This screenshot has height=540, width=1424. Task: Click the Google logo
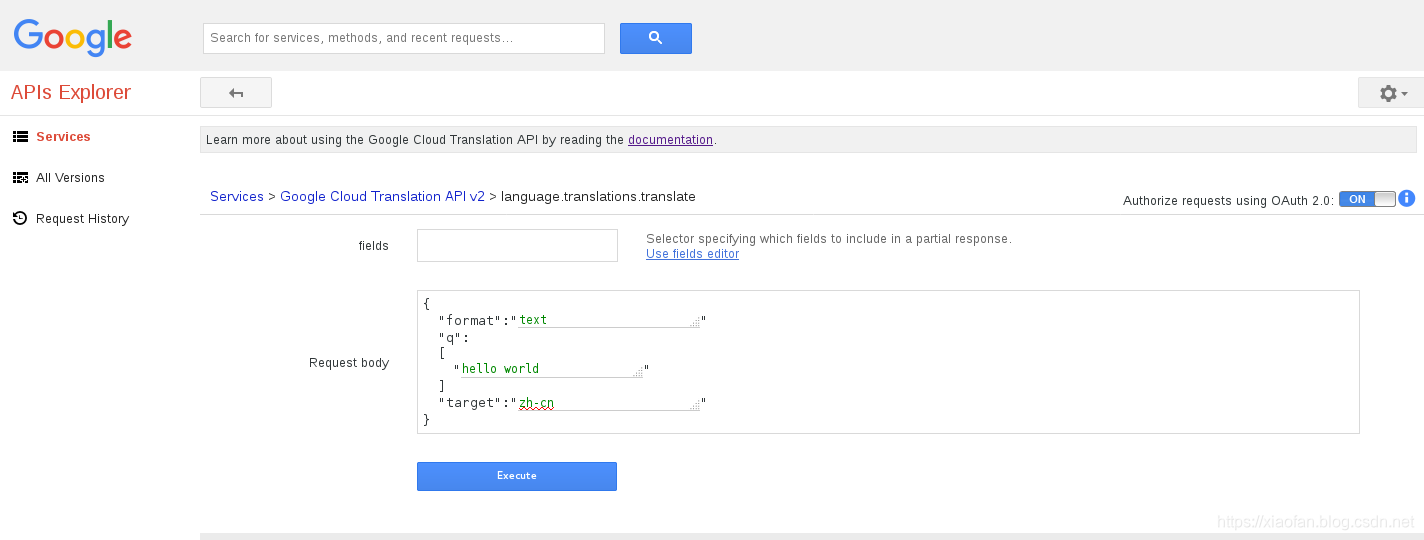[73, 38]
